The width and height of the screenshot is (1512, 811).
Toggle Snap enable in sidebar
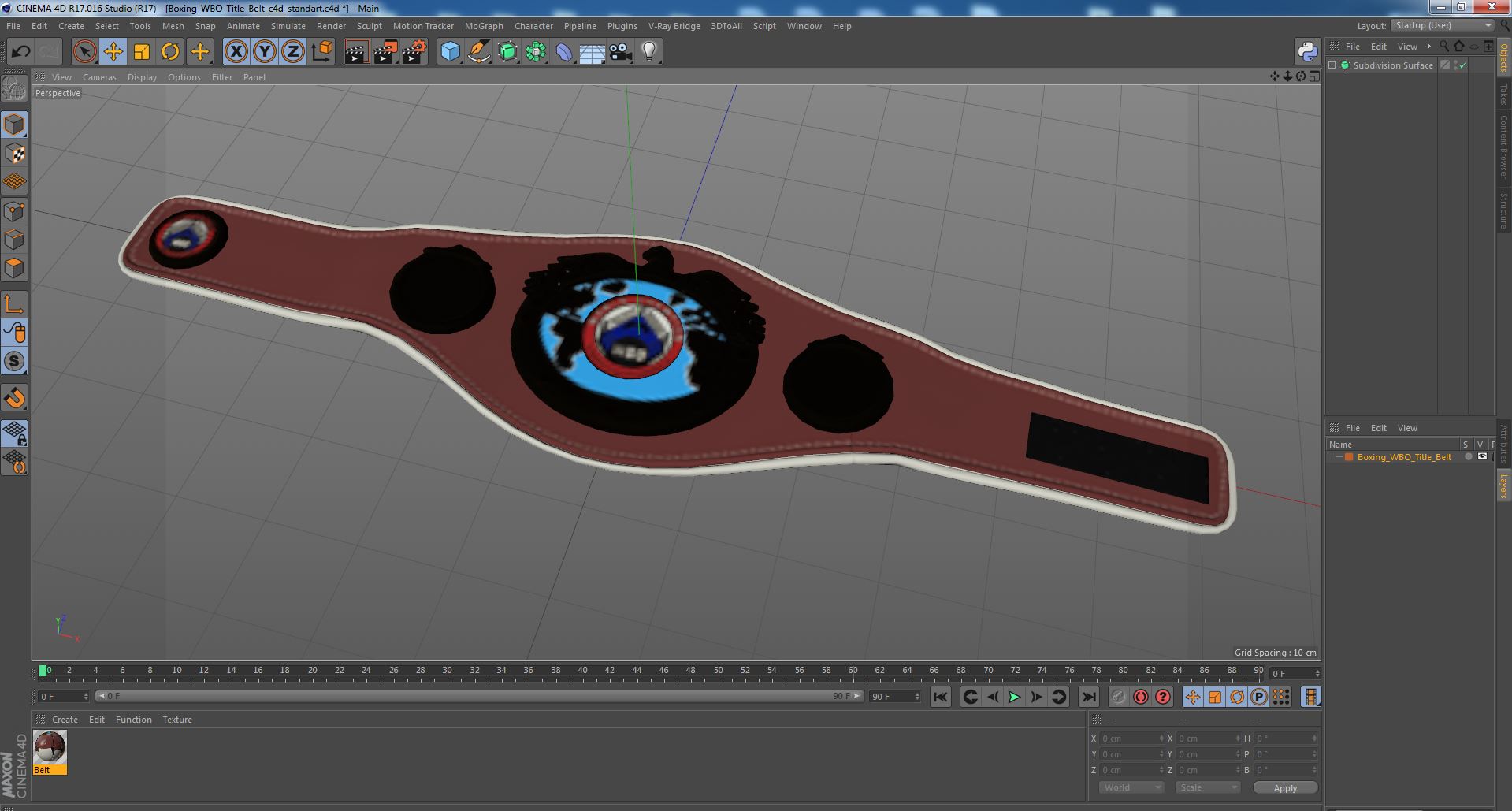pyautogui.click(x=14, y=398)
